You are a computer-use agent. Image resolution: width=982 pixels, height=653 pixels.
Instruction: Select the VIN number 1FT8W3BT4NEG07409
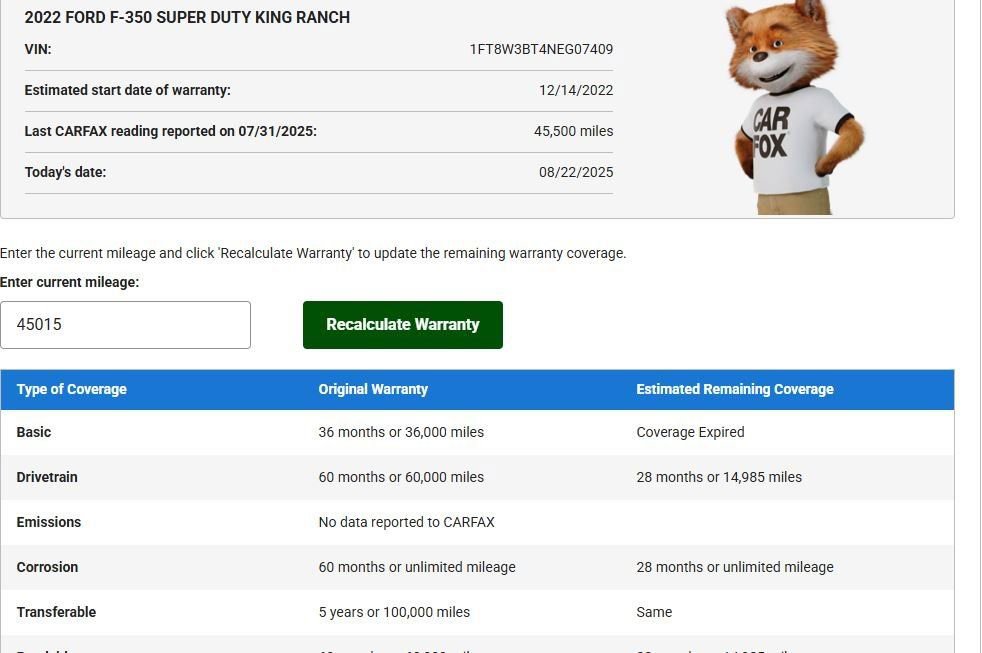(x=540, y=49)
